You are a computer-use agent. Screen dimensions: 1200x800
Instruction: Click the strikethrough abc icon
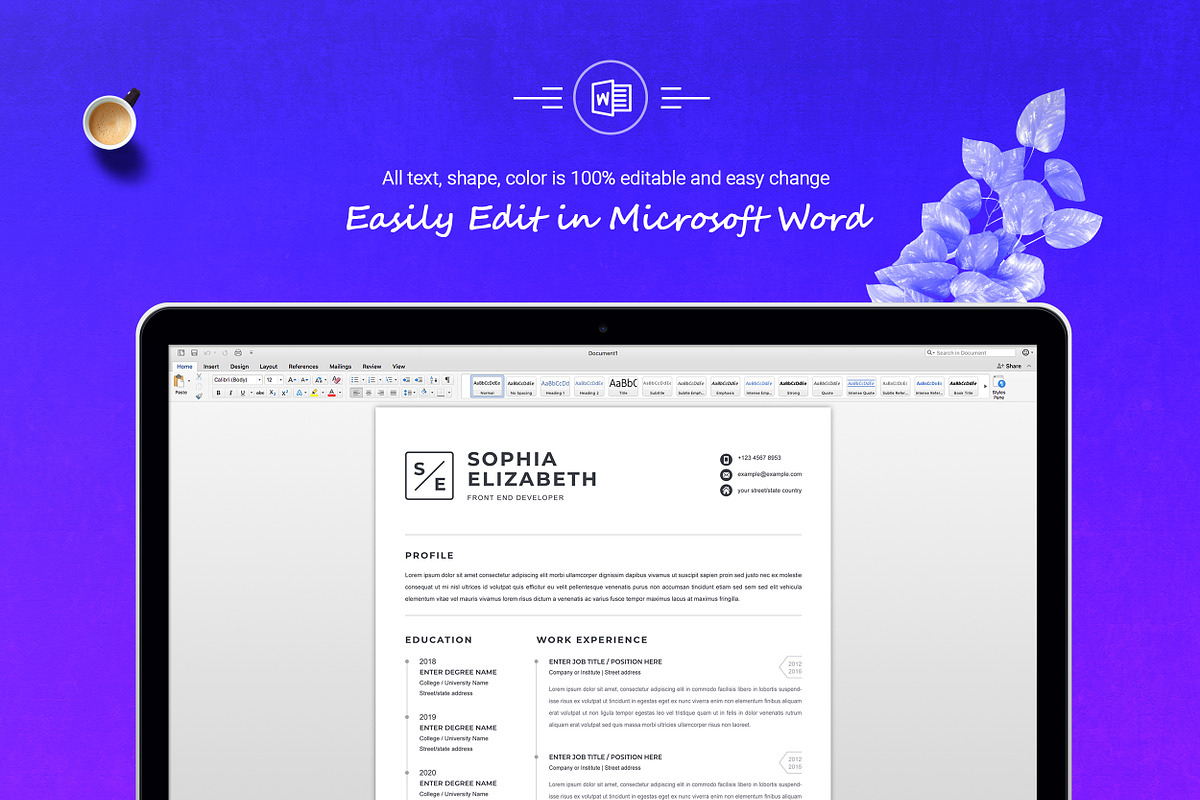260,393
